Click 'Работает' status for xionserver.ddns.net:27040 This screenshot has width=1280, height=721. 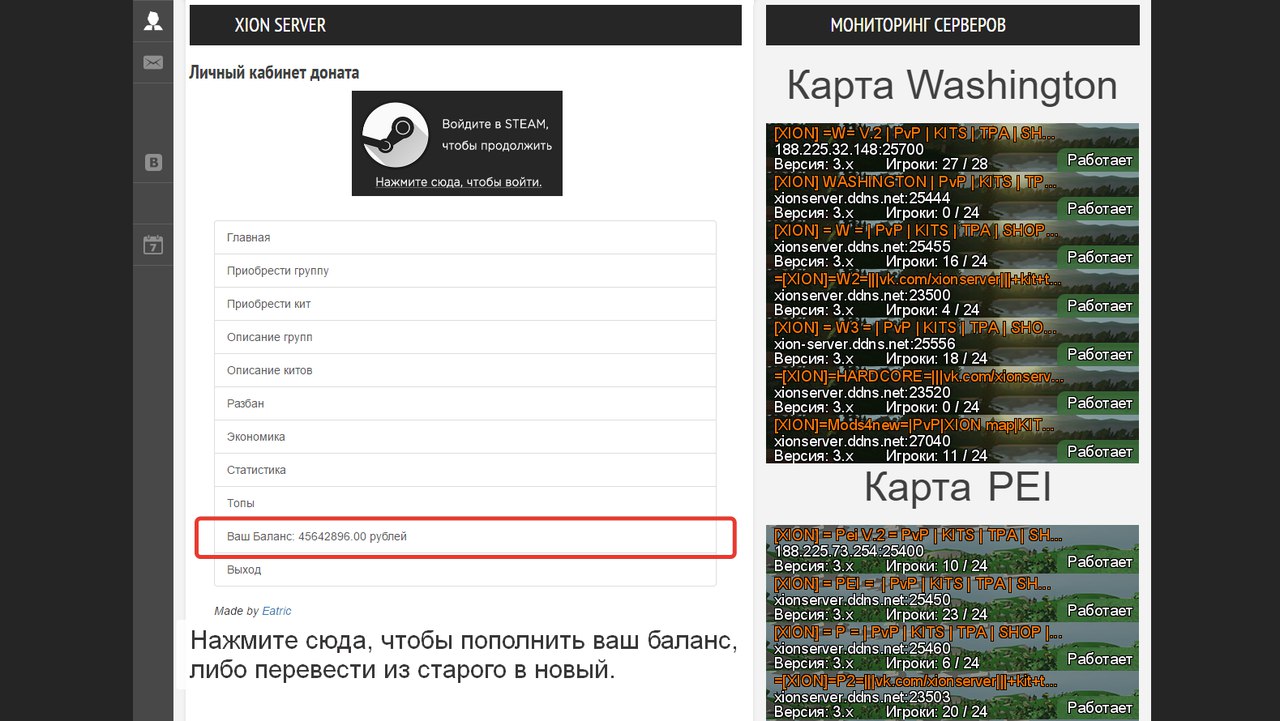point(1099,451)
